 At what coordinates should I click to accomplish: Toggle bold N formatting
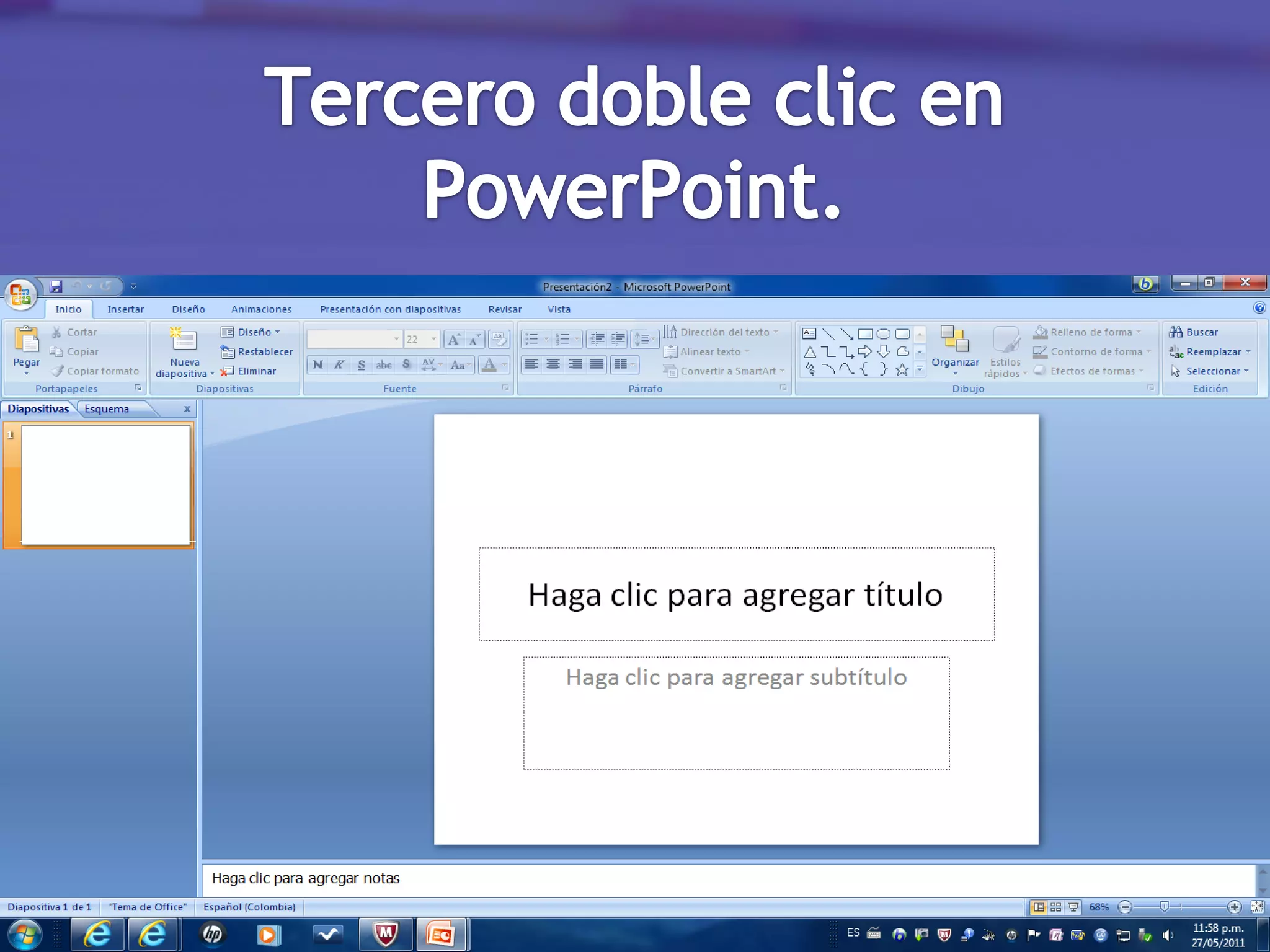click(317, 364)
